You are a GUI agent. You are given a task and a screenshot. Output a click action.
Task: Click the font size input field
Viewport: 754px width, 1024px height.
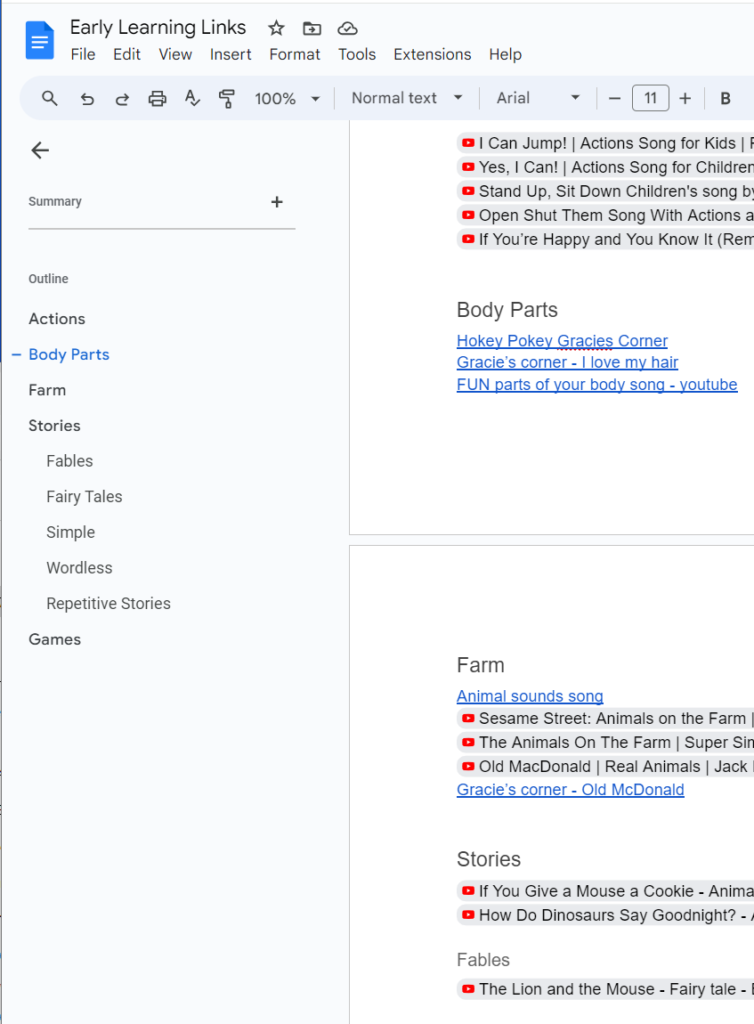click(x=650, y=98)
